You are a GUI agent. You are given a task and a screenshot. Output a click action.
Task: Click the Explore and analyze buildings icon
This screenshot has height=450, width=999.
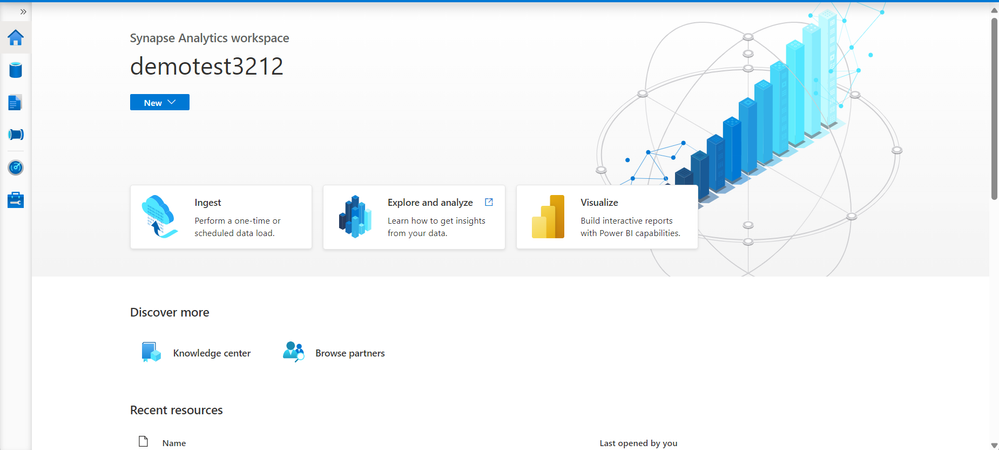355,217
